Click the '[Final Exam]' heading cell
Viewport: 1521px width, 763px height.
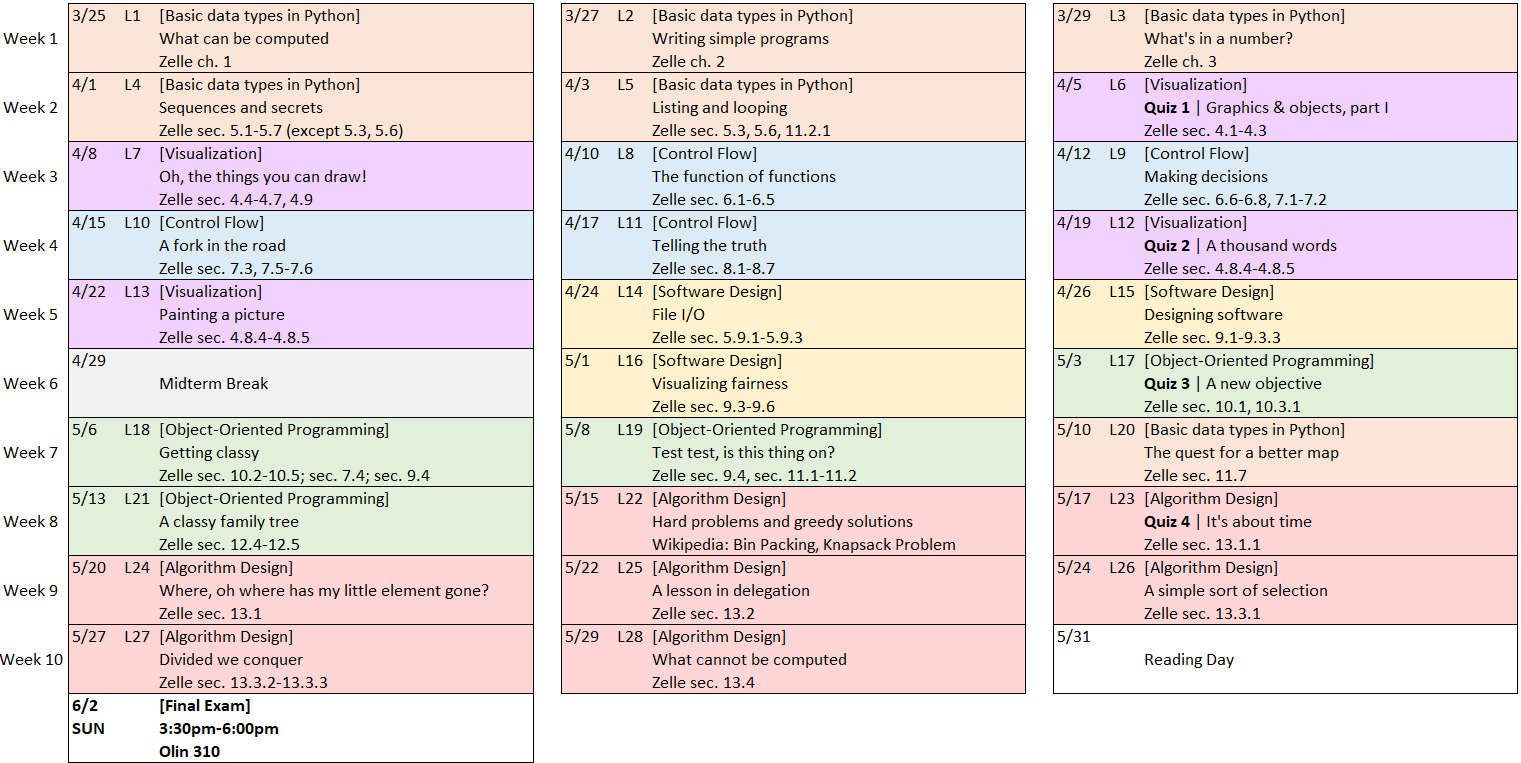point(204,706)
